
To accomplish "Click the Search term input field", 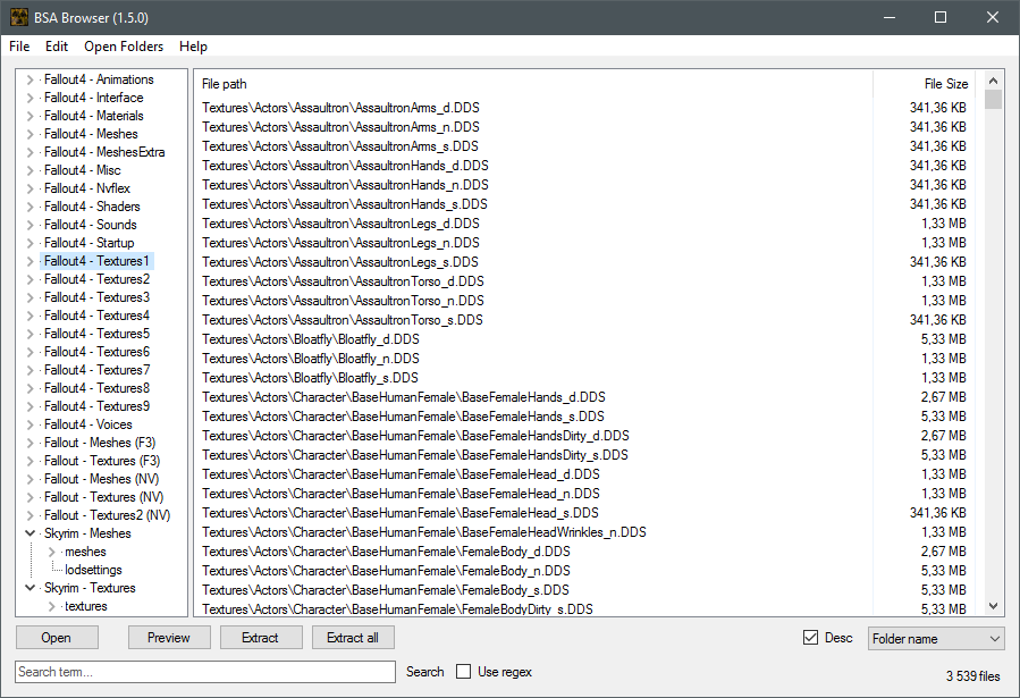I will [205, 672].
